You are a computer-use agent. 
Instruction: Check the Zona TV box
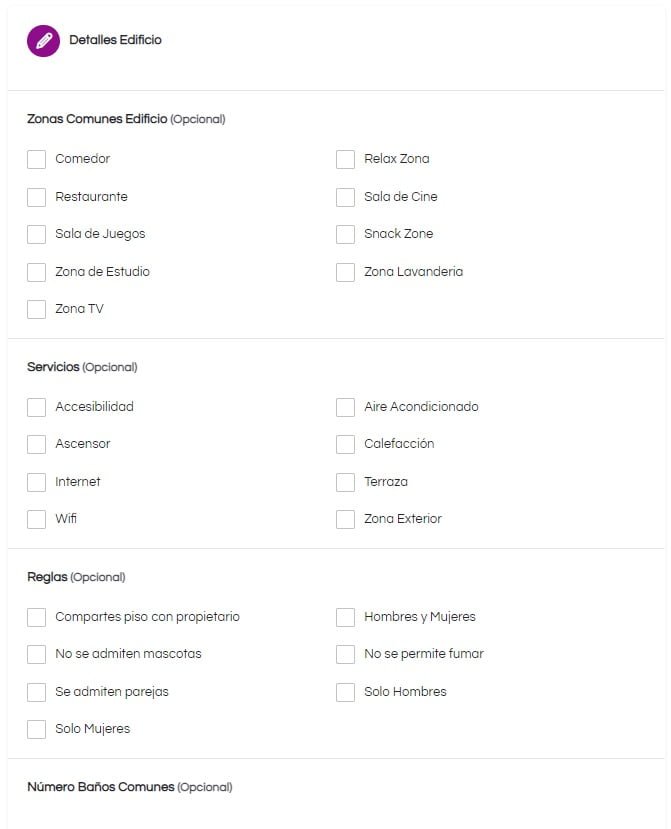coord(36,309)
